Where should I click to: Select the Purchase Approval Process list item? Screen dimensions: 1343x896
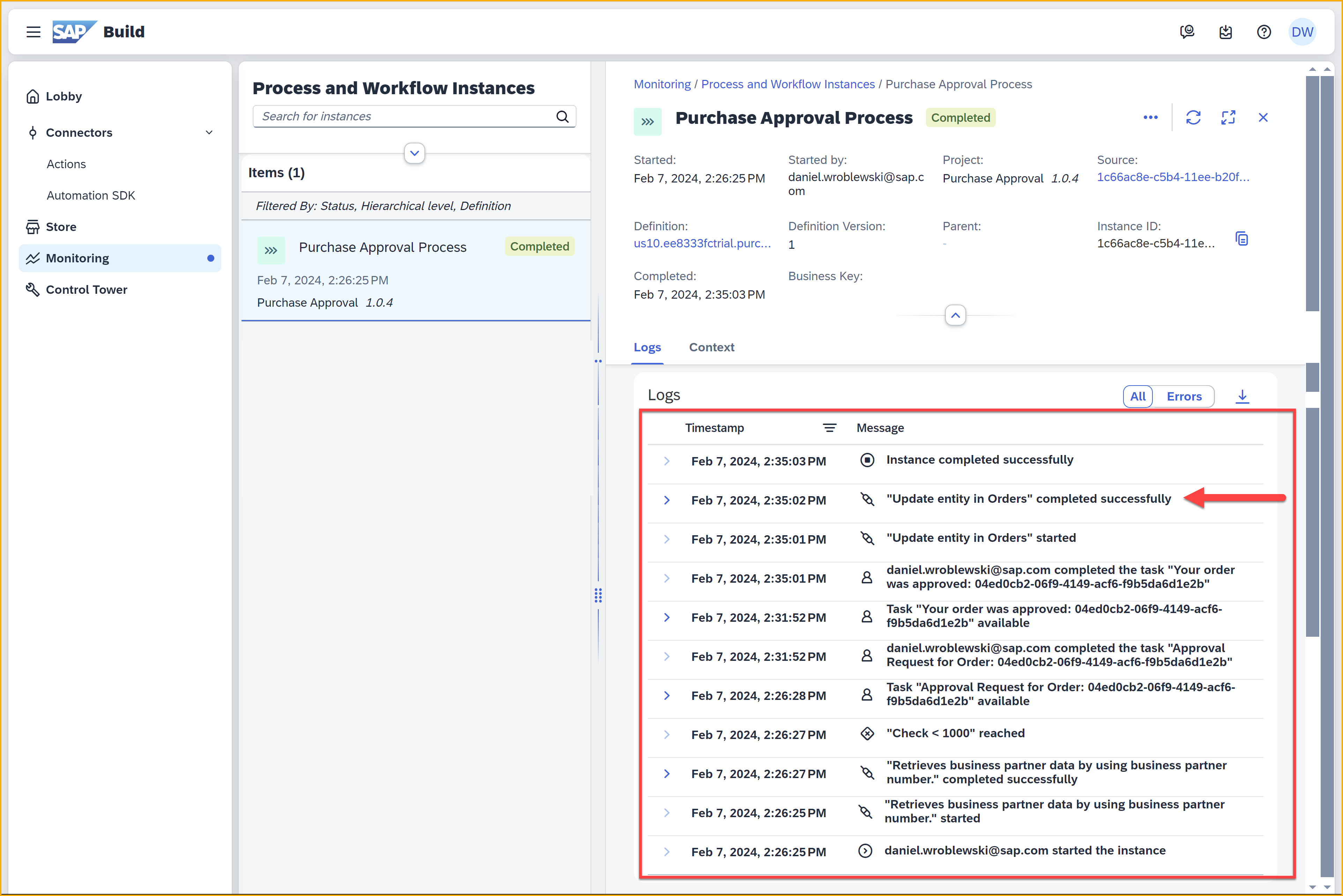(x=415, y=271)
